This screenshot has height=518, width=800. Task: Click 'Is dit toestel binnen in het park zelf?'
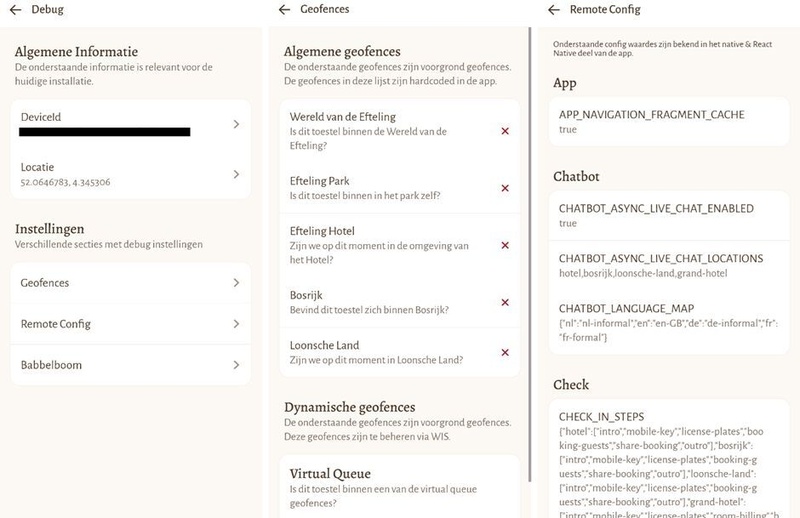pos(365,195)
